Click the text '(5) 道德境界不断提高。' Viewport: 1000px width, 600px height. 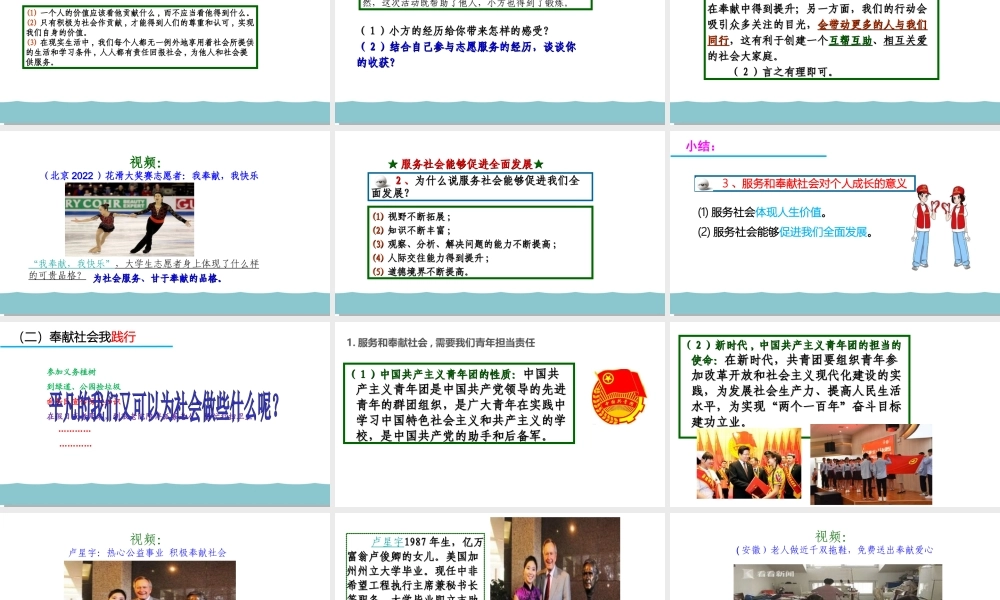tap(422, 272)
